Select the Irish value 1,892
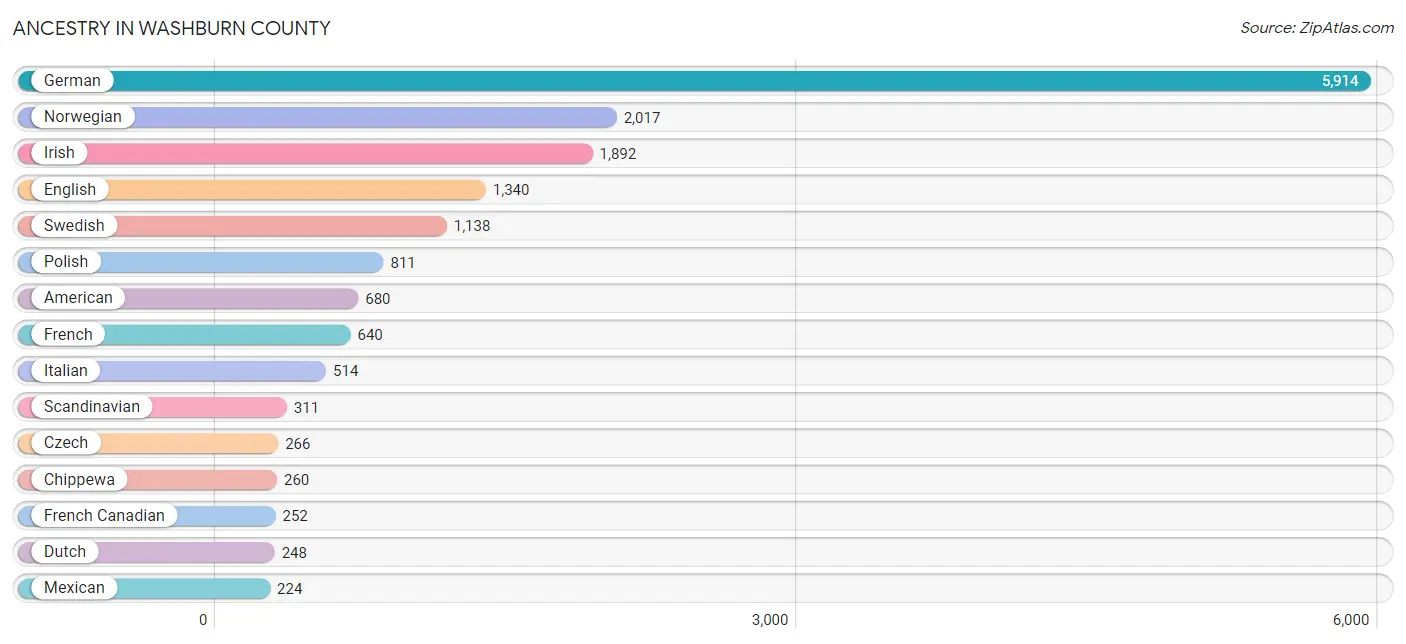The width and height of the screenshot is (1406, 644). click(618, 154)
